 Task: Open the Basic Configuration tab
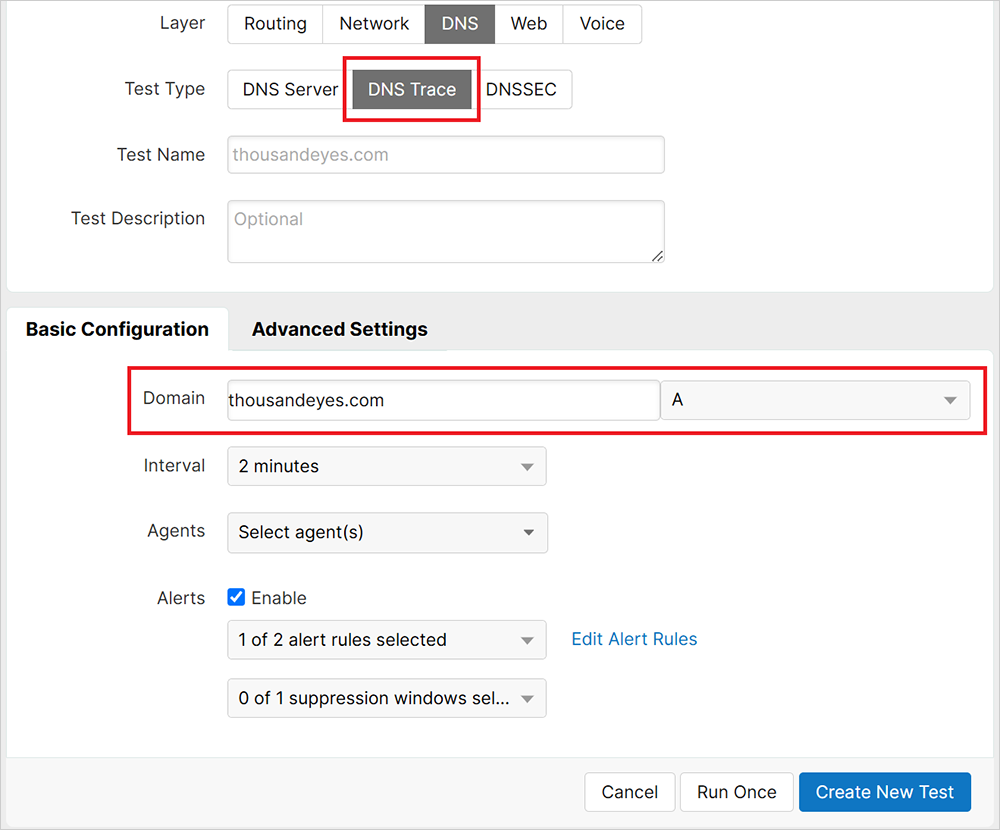pos(117,329)
